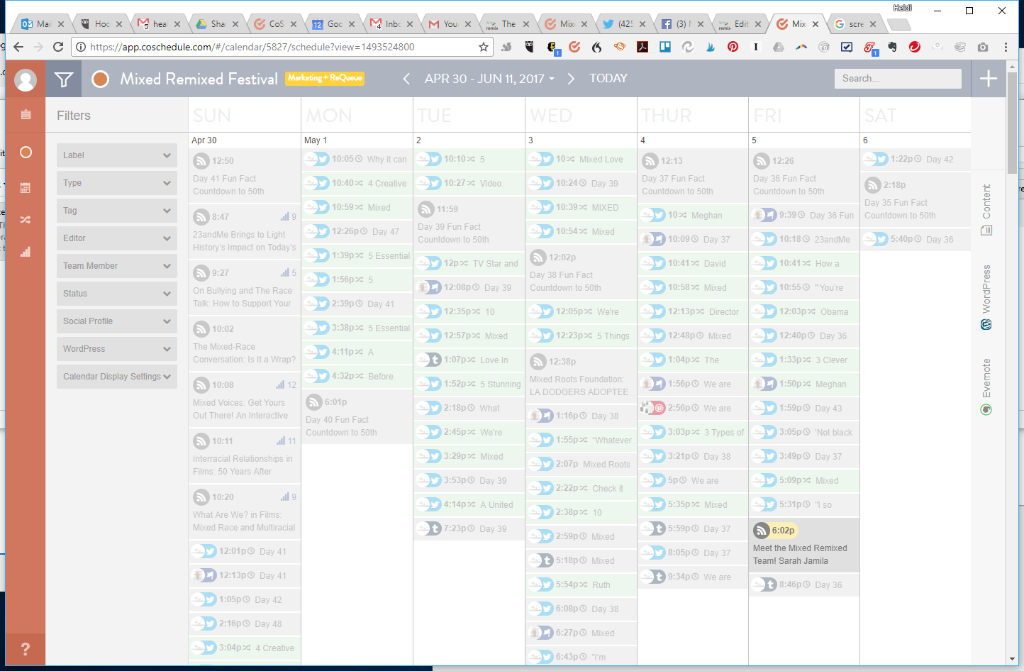Viewport: 1024px width, 671px height.
Task: Expand the Label filter dropdown
Action: [x=116, y=155]
